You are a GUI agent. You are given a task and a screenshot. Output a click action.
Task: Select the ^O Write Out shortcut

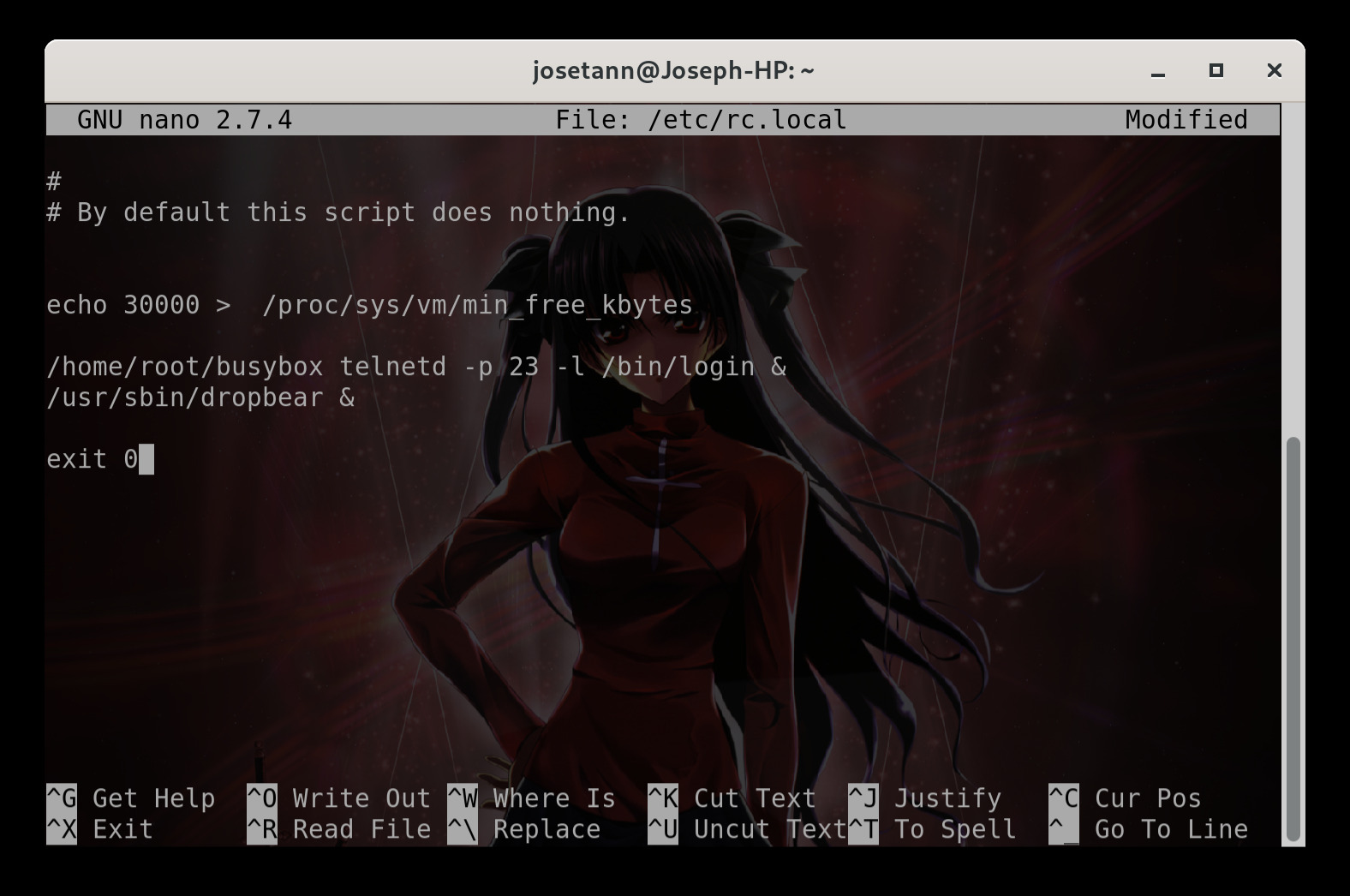338,798
